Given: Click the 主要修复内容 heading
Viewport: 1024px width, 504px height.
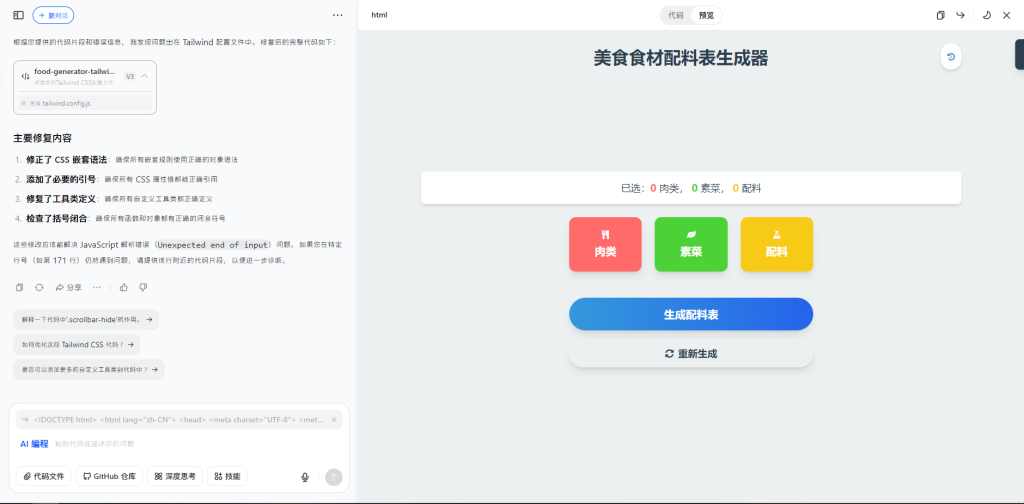Looking at the screenshot, I should (42, 138).
